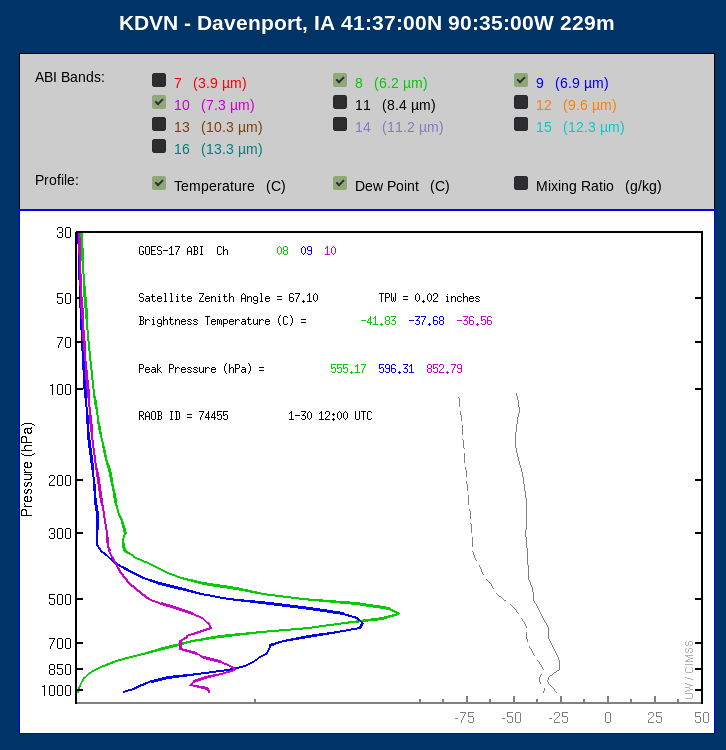The image size is (726, 750).
Task: Click the green '8 (6.2 µm)' label
Action: tap(391, 83)
